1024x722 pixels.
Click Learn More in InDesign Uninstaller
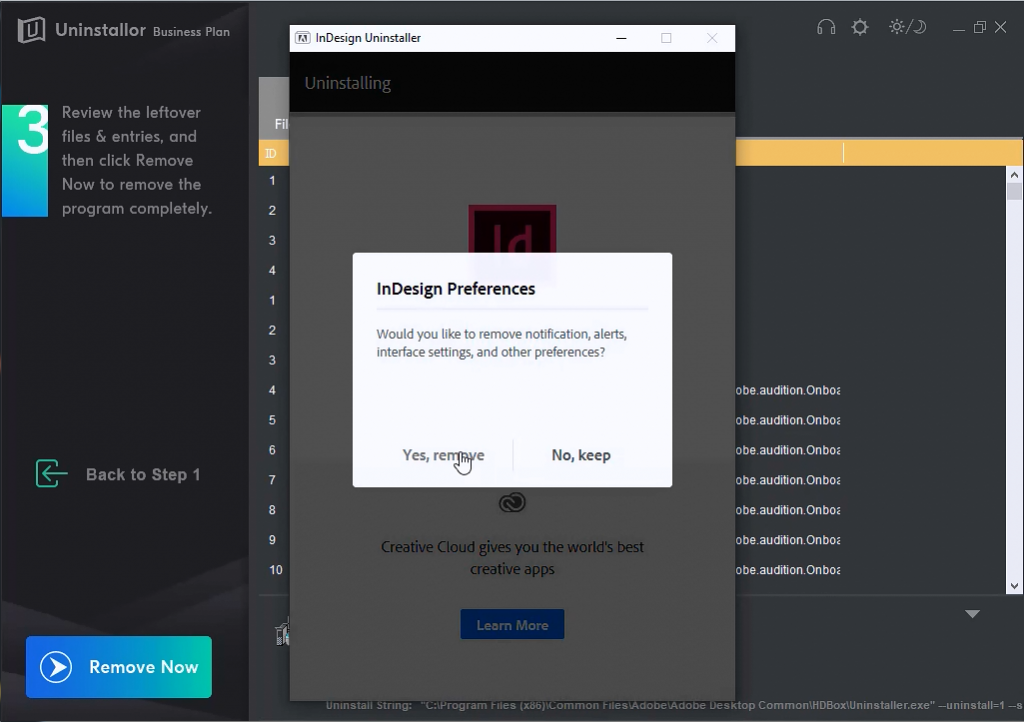tap(512, 625)
